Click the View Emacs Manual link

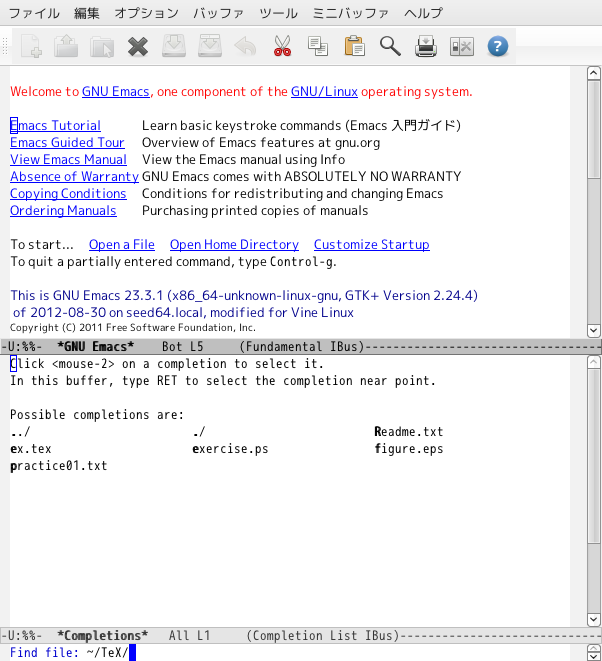click(68, 159)
